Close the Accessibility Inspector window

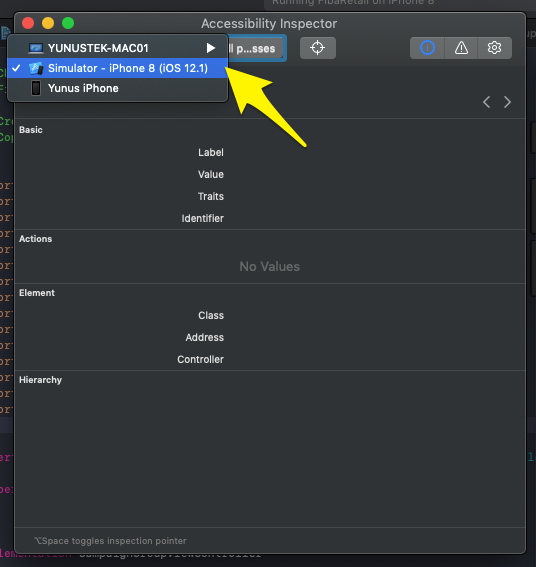click(28, 23)
